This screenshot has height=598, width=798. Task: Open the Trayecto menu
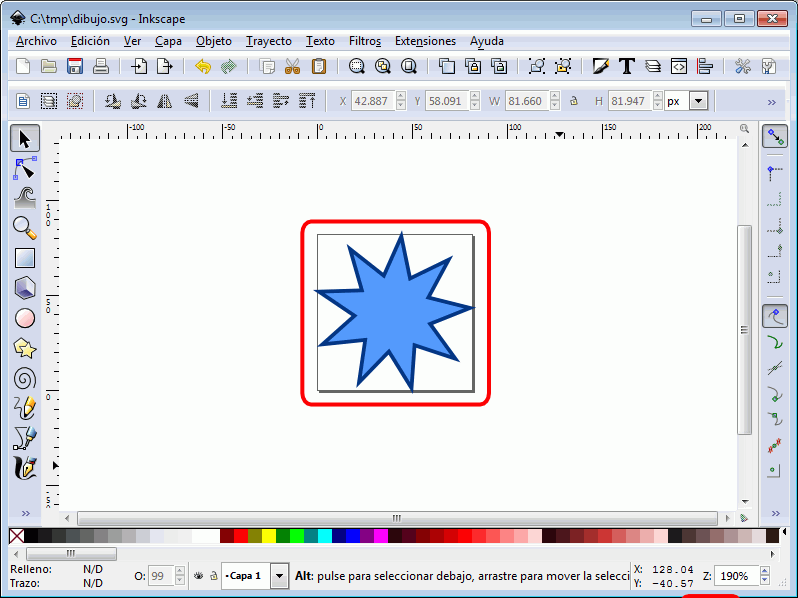268,41
